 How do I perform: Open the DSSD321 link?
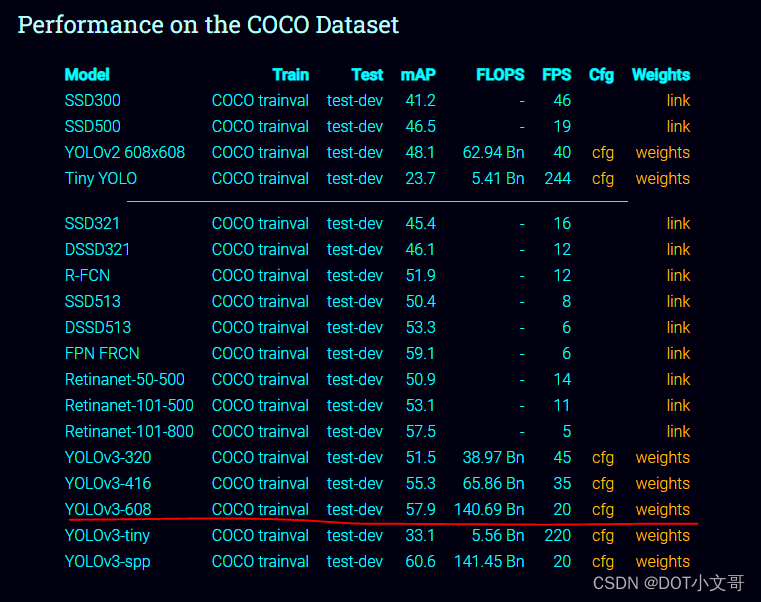(678, 250)
